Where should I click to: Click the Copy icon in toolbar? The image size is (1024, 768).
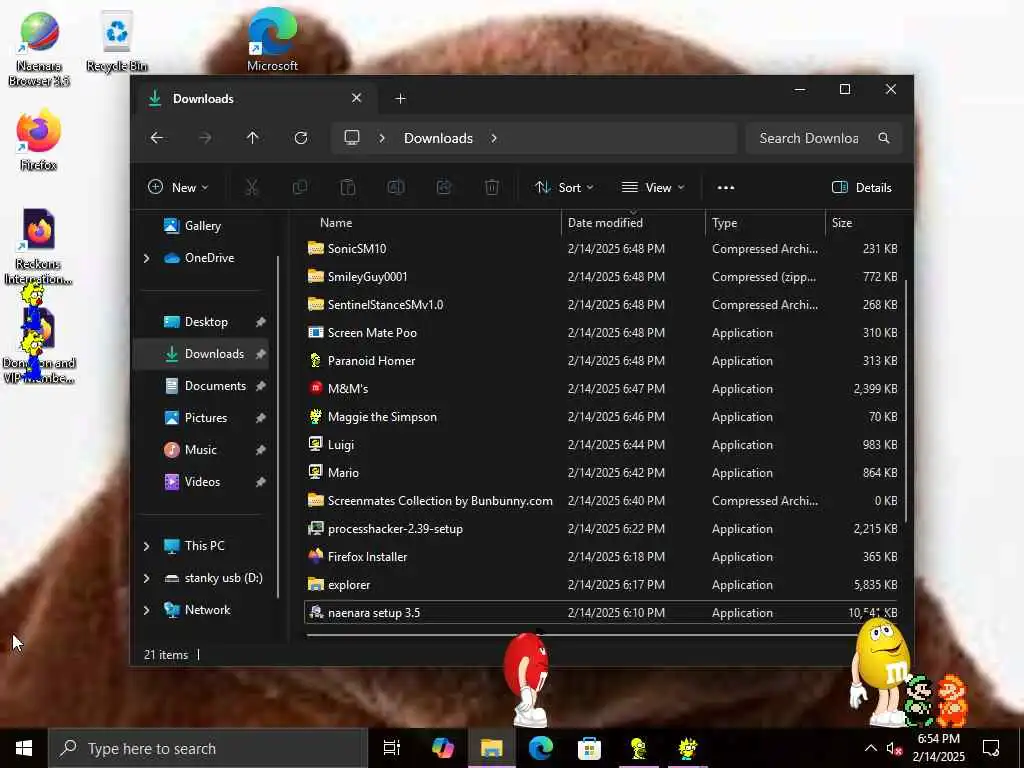pyautogui.click(x=300, y=187)
